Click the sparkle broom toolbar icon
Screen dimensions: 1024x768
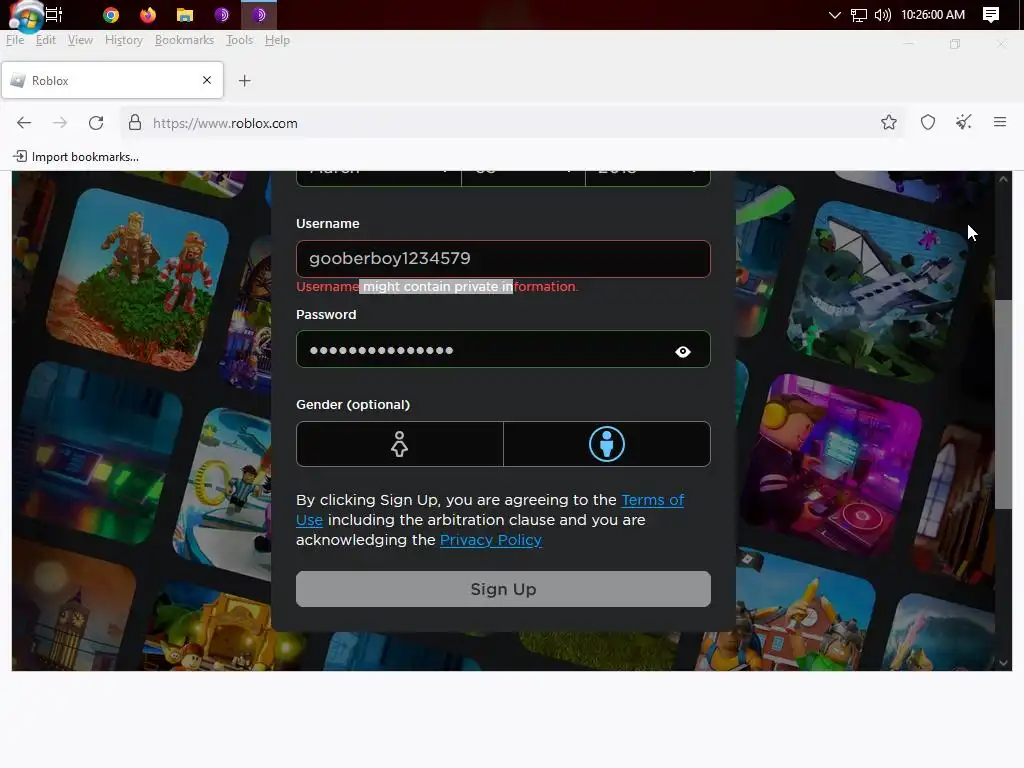click(x=964, y=122)
